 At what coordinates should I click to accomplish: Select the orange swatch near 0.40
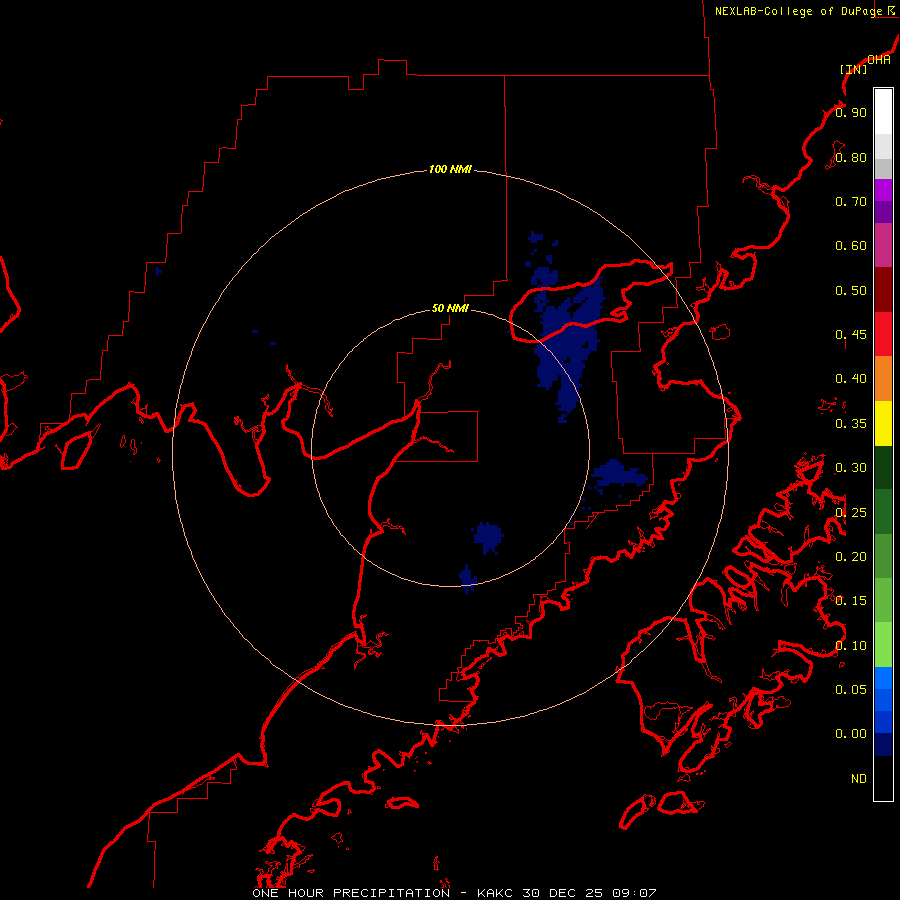[883, 378]
